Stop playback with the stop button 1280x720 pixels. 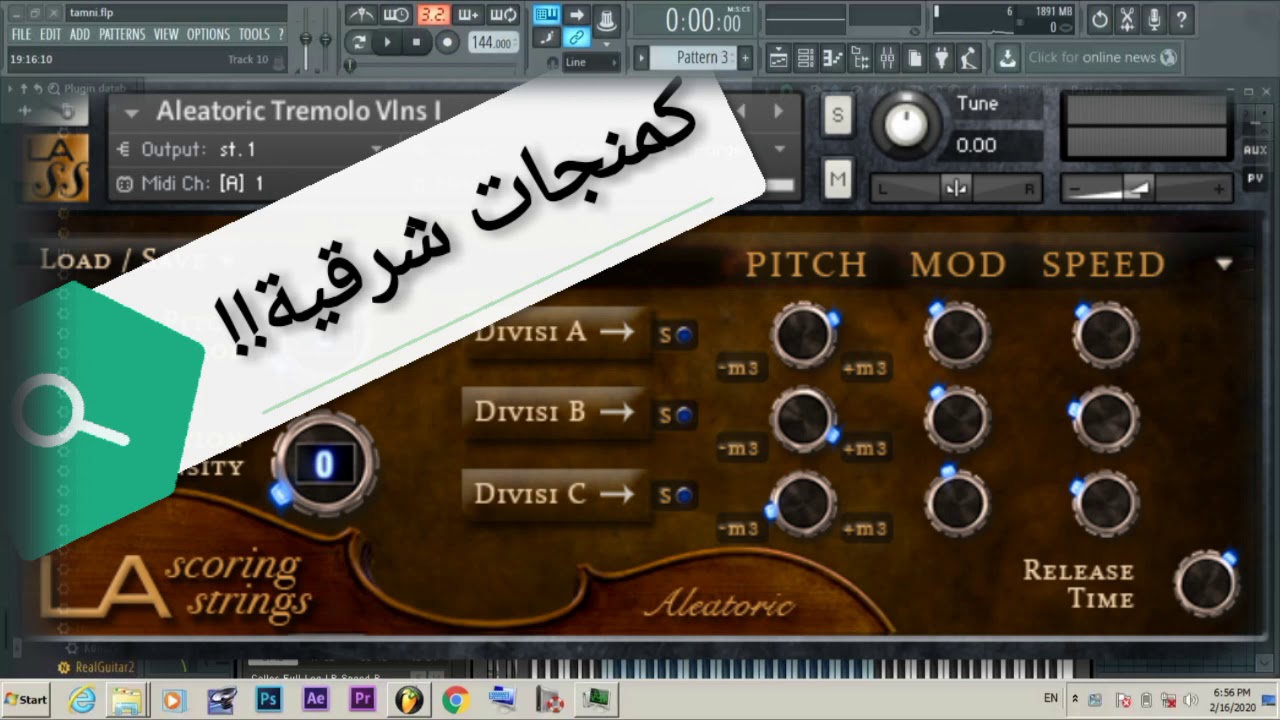[417, 42]
